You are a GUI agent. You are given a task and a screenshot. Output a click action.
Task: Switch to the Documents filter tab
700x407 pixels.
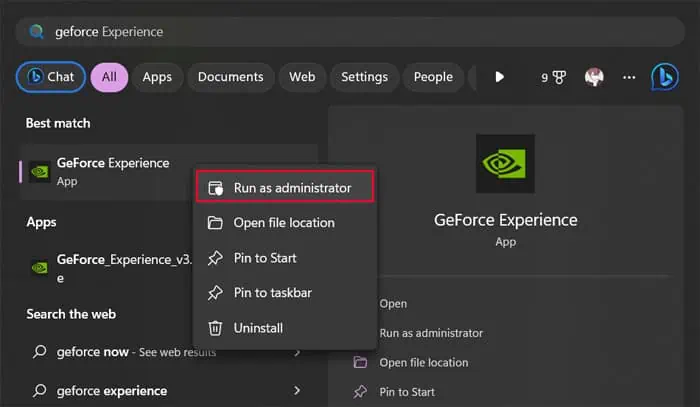click(x=231, y=77)
